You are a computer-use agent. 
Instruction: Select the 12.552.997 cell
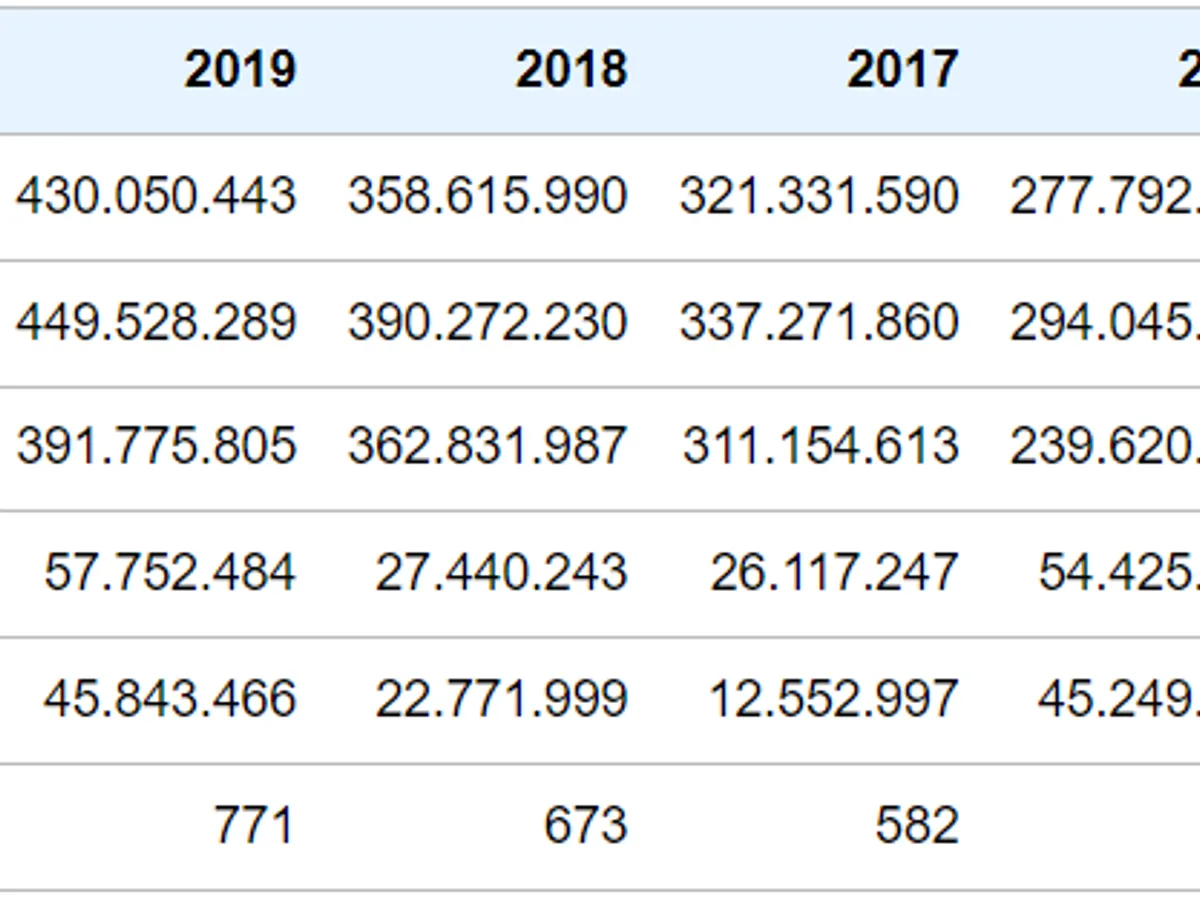tap(834, 699)
